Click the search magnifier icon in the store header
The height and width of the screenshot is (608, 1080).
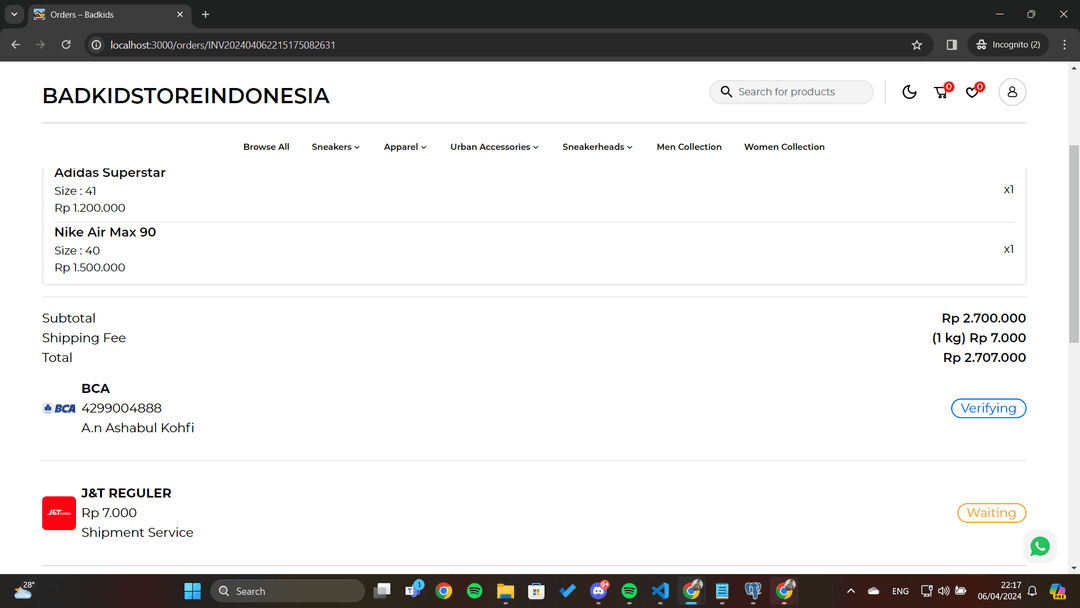tap(726, 92)
